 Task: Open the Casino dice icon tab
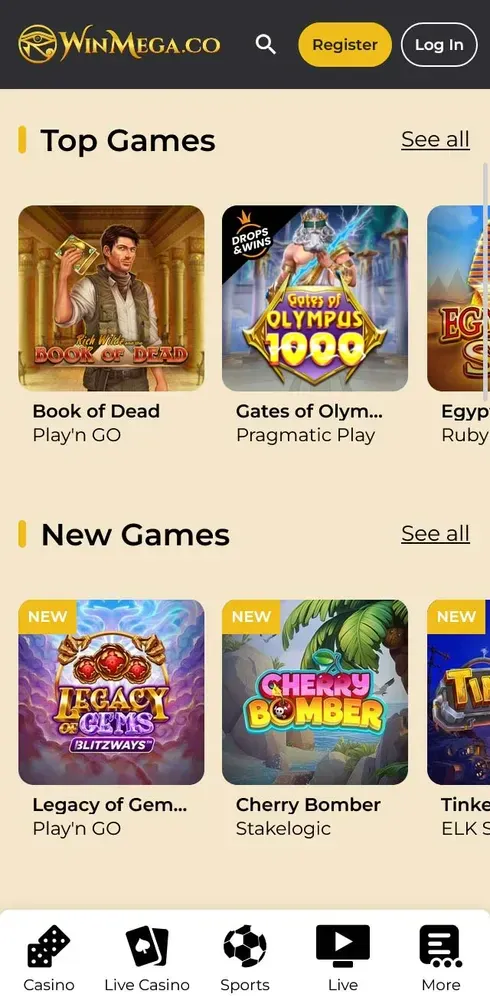coord(49,946)
